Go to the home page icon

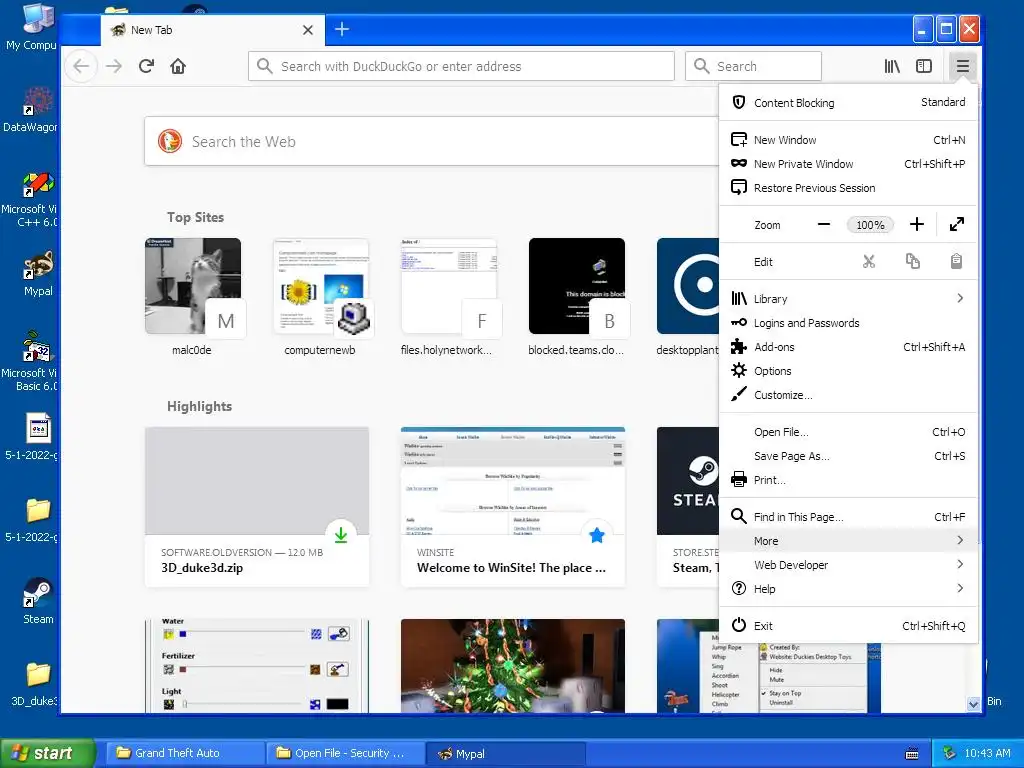[x=178, y=66]
